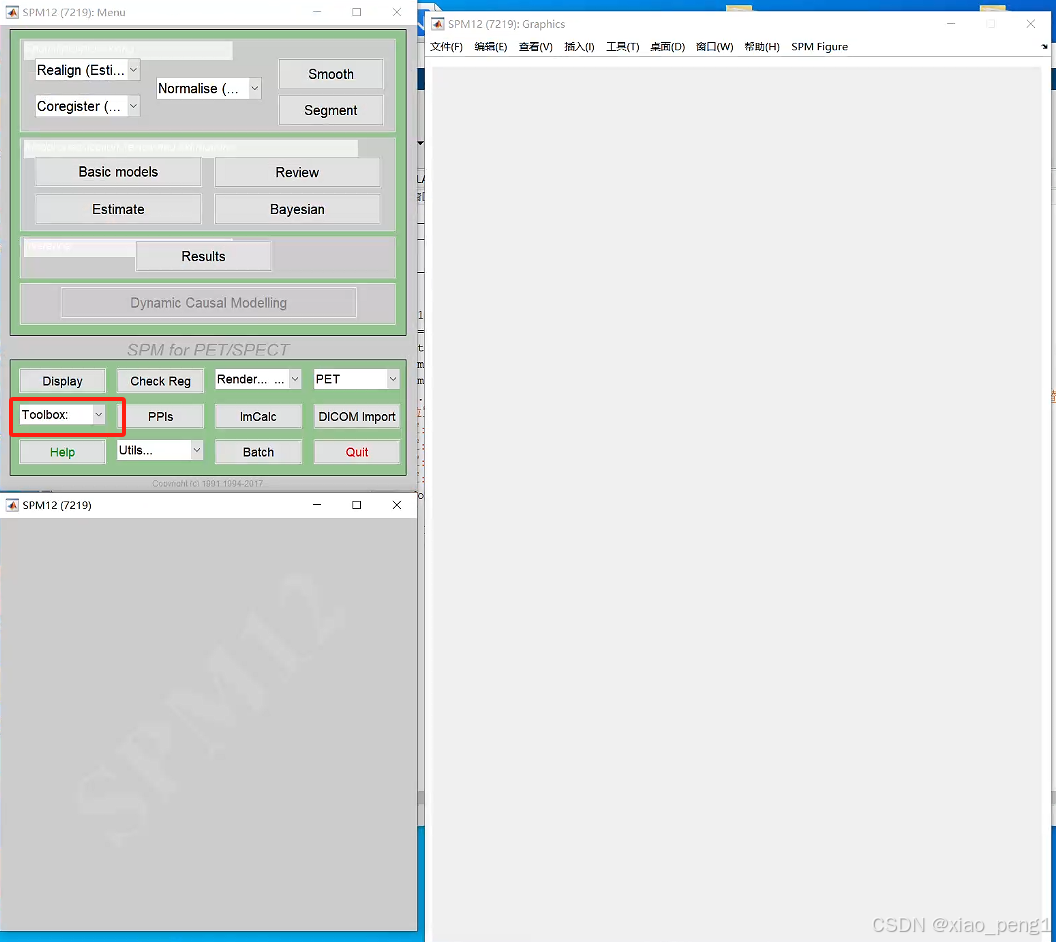The width and height of the screenshot is (1056, 942).
Task: Open ImCalc image calculator
Action: 258,417
